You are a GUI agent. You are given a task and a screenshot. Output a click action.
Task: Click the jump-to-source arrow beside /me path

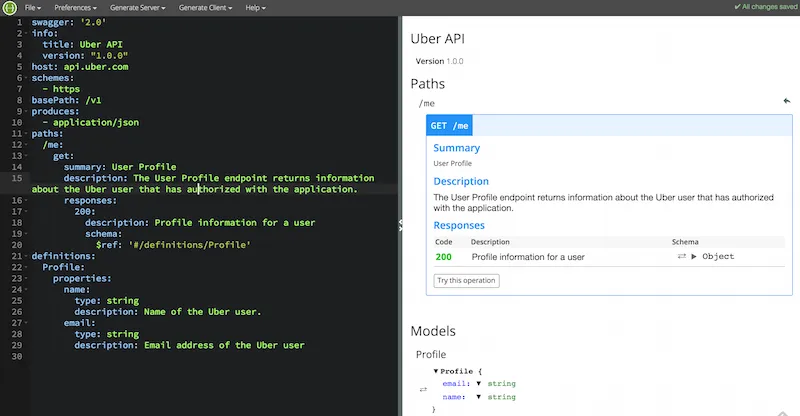787,101
